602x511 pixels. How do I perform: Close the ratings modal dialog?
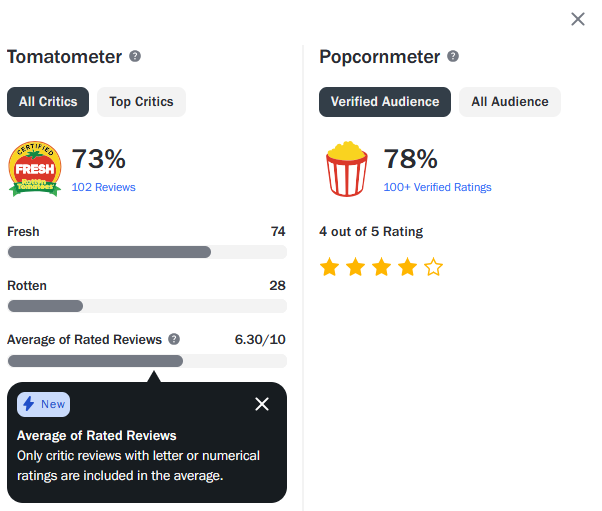(577, 19)
